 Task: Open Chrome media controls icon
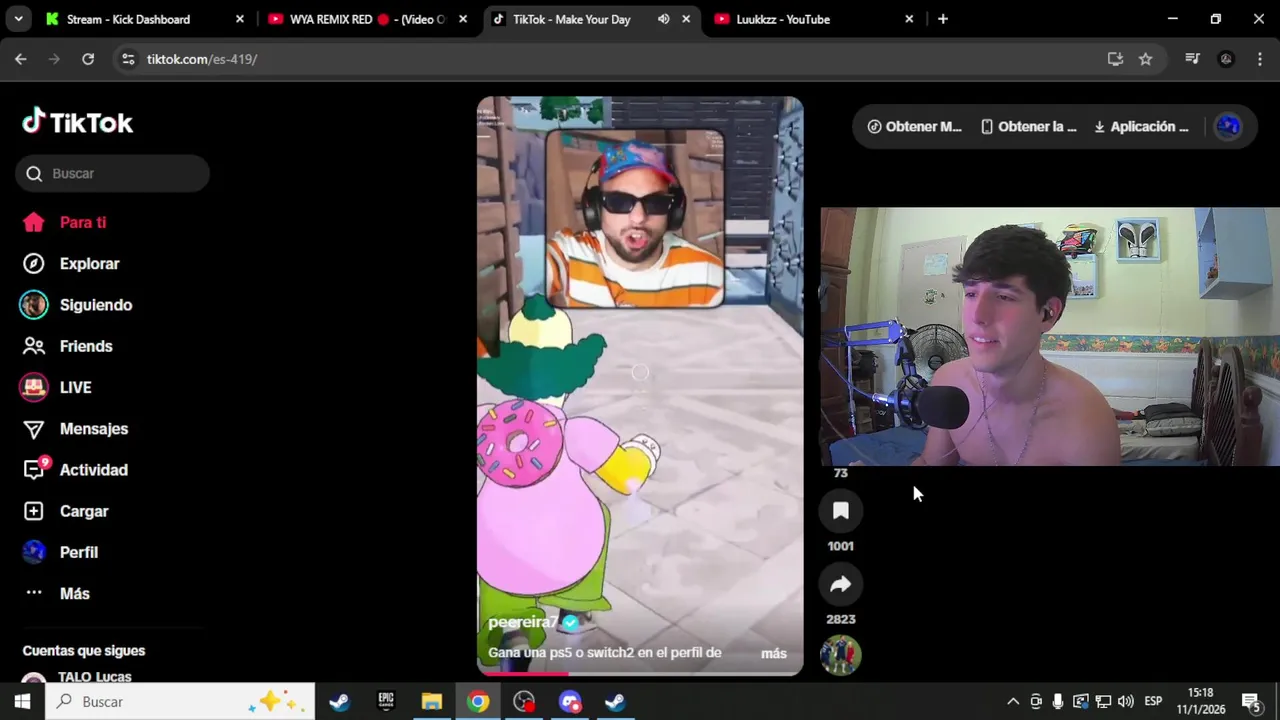pyautogui.click(x=1192, y=59)
